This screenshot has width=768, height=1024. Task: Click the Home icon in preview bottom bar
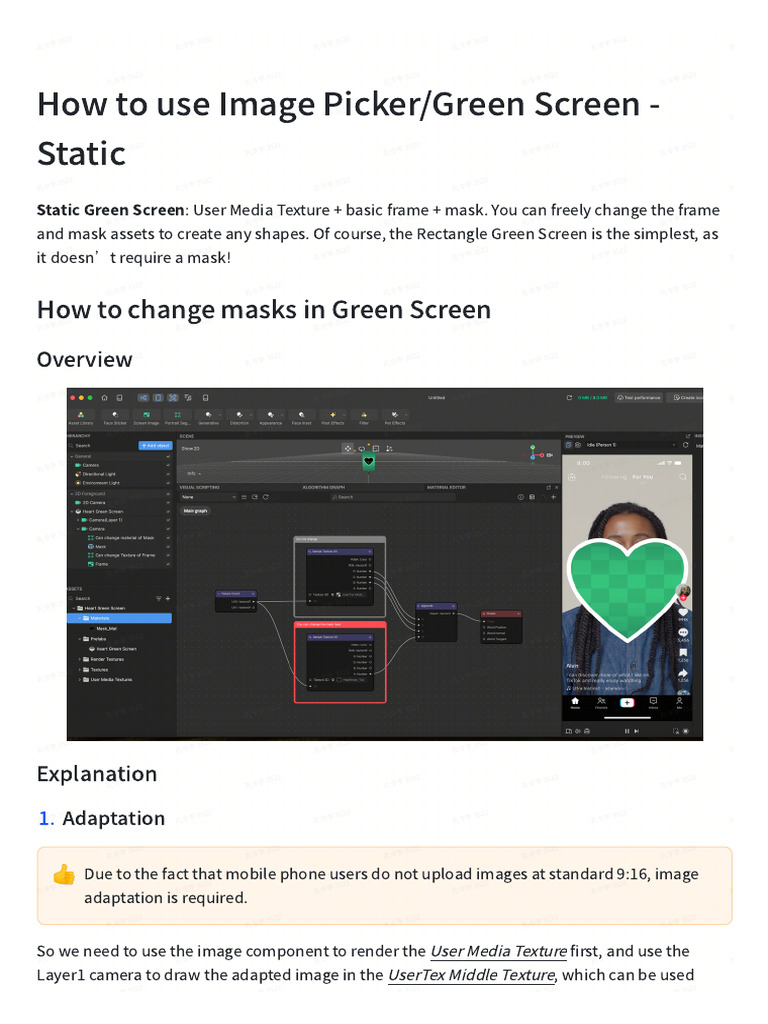coord(575,703)
